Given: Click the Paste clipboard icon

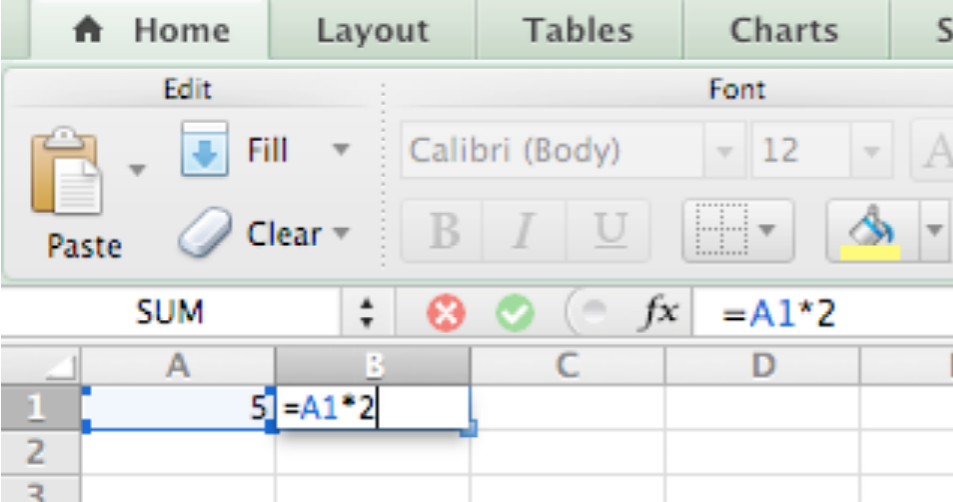Looking at the screenshot, I should tap(66, 171).
